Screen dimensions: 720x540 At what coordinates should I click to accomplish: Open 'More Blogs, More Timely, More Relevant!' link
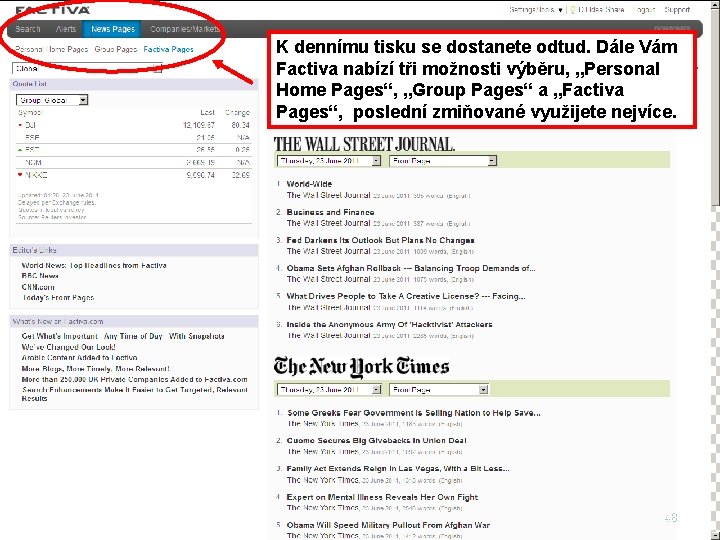[96, 369]
